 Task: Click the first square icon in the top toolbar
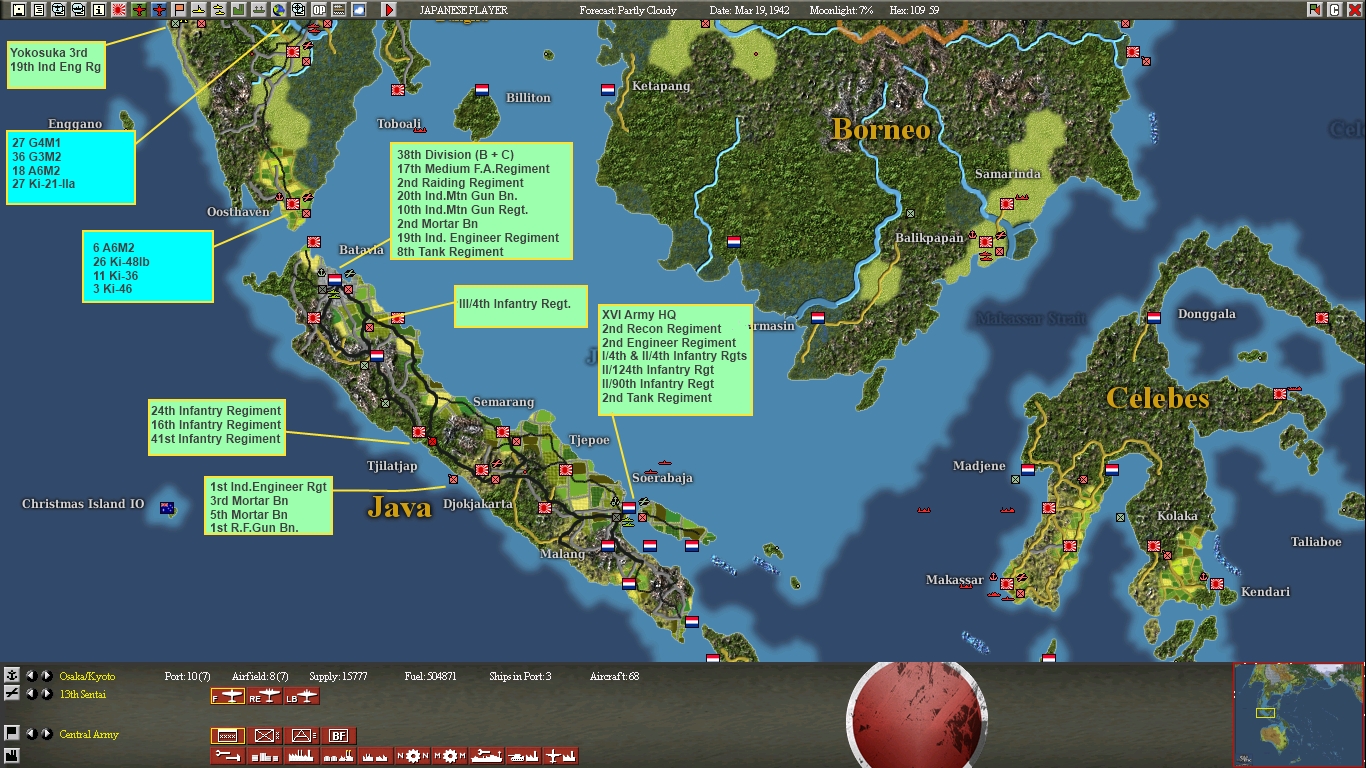coord(18,10)
